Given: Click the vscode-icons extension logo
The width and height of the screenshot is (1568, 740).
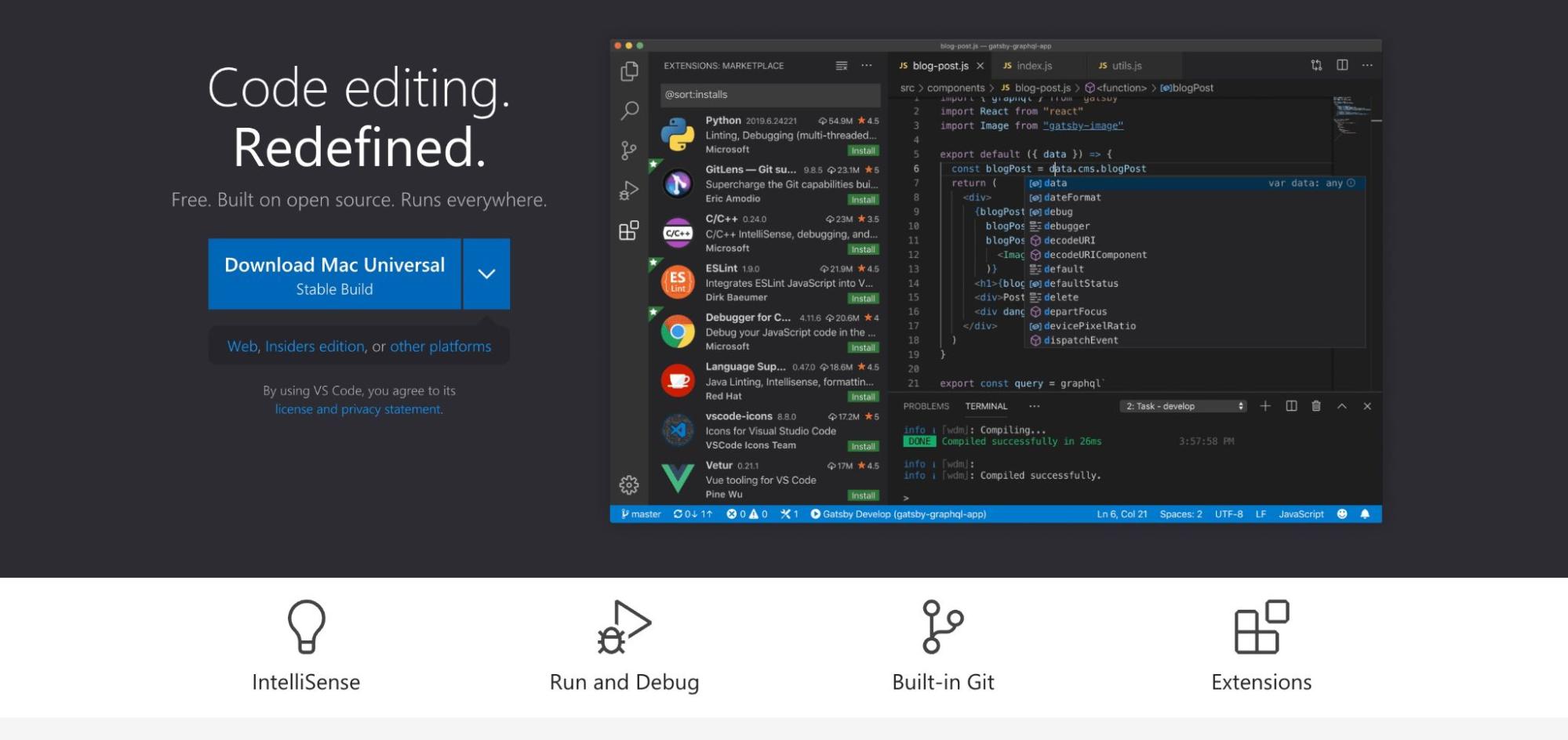Looking at the screenshot, I should pyautogui.click(x=678, y=430).
